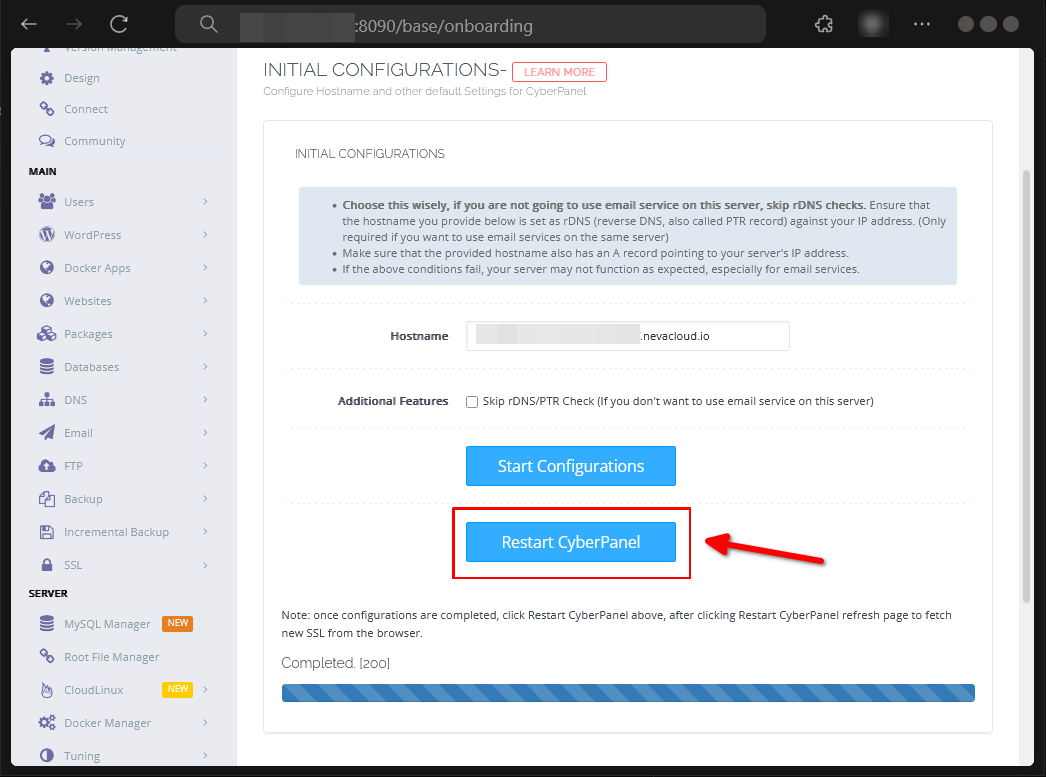Click the Hostname input field
Viewport: 1046px width, 777px height.
tap(628, 335)
